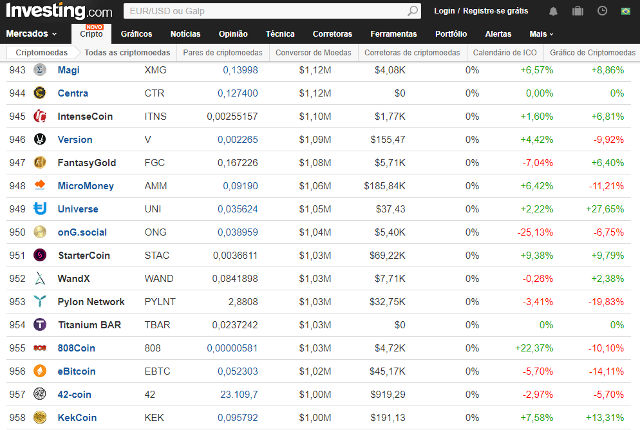This screenshot has height=430, width=640.
Task: Open the onG.social coin link
Action: (82, 232)
